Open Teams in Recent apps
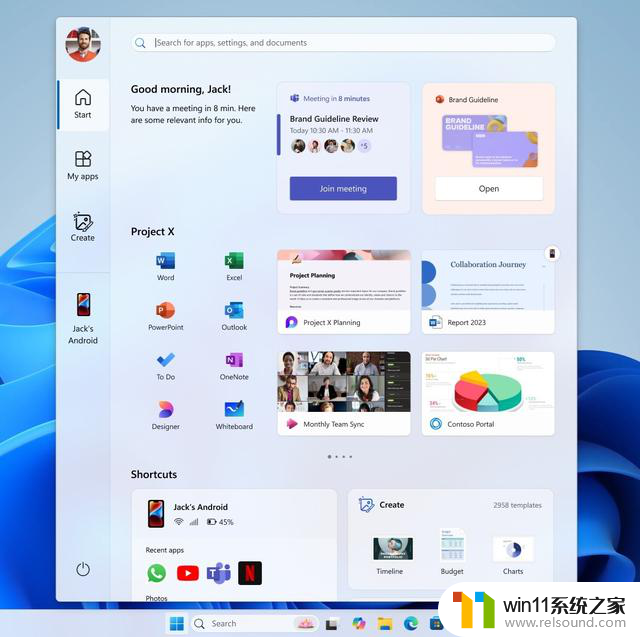The height and width of the screenshot is (637, 640). [x=219, y=573]
